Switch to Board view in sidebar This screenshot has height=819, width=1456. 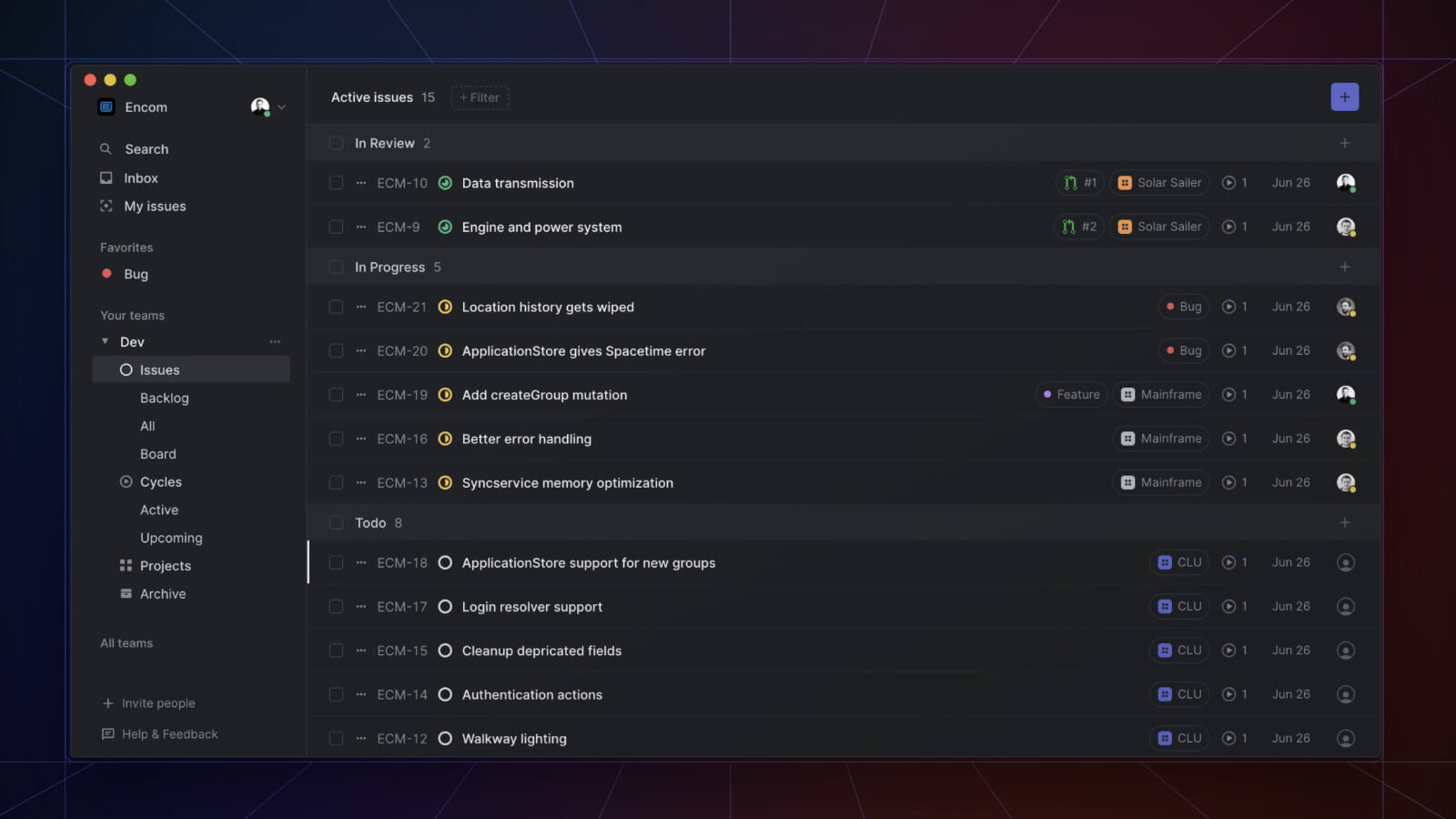157,454
